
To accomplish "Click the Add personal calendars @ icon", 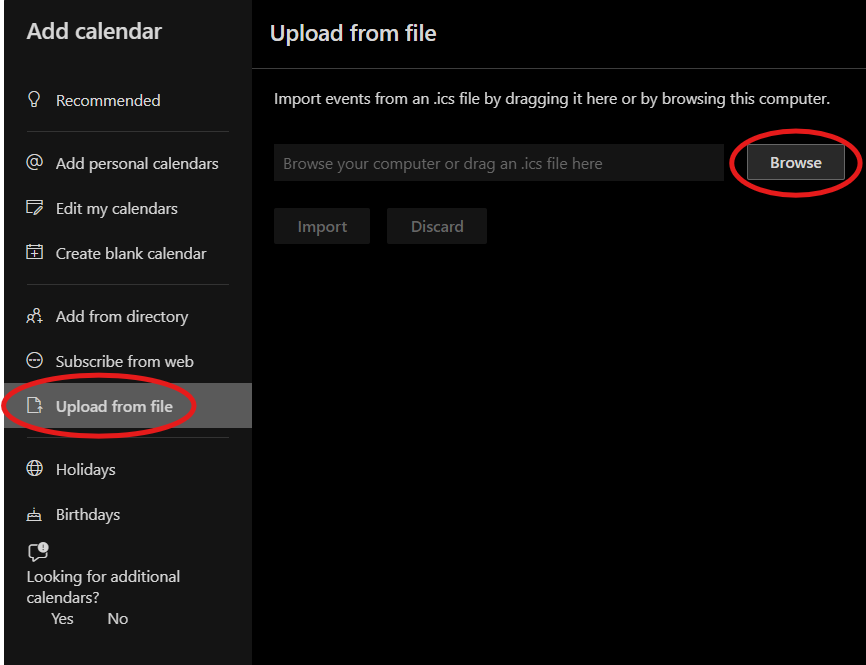I will point(35,162).
